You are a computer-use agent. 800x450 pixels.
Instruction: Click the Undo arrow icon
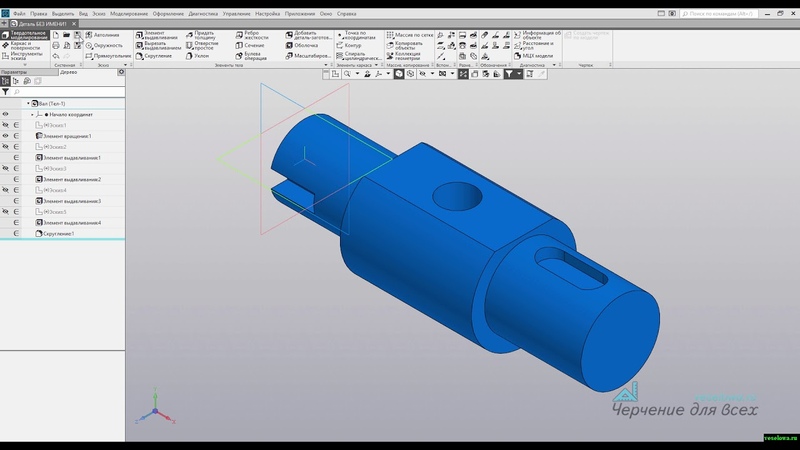pos(56,56)
